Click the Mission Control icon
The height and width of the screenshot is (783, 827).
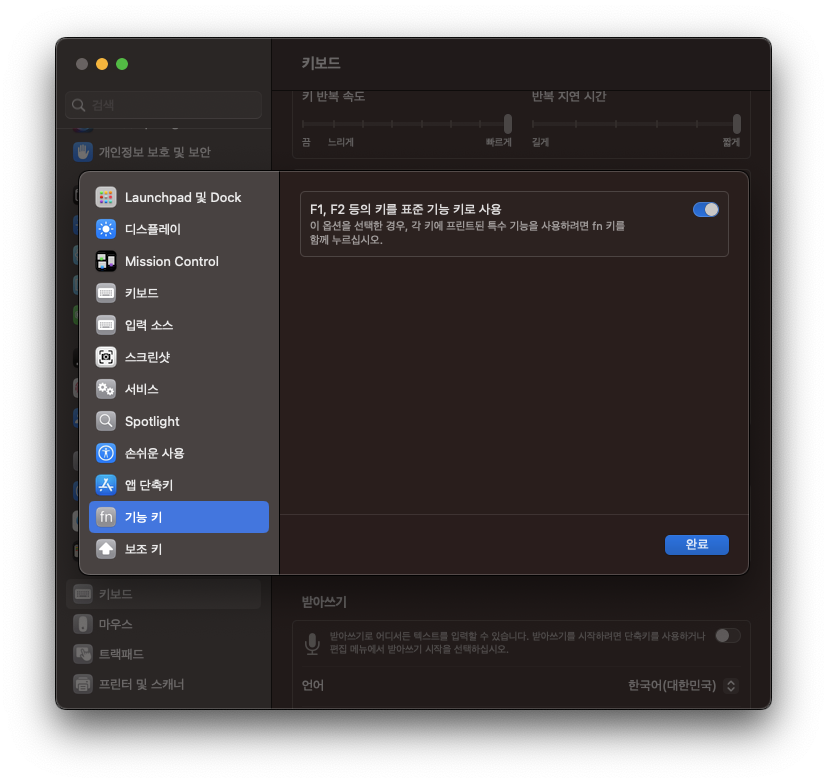106,261
